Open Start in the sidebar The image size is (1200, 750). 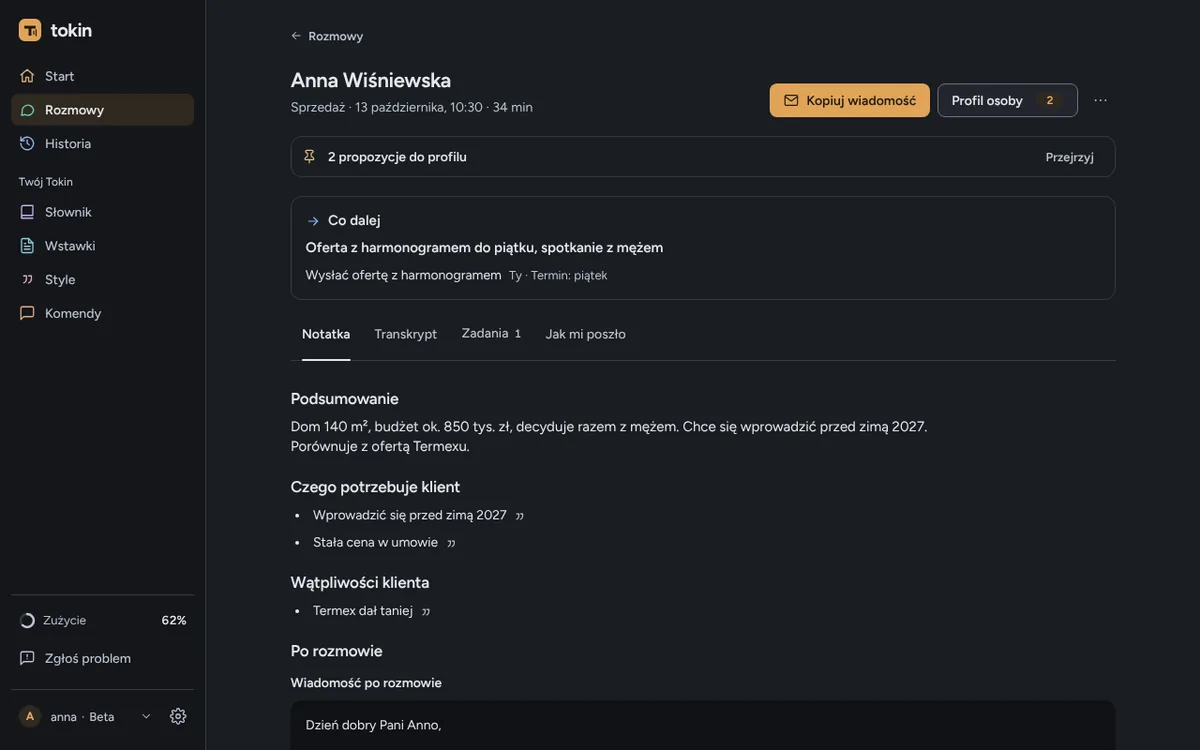(102, 76)
